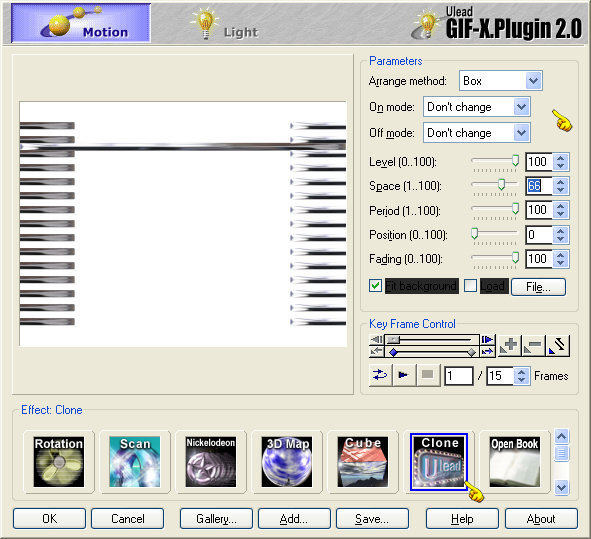Viewport: 591px width, 539px height.
Task: Click the Level value field
Action: click(539, 162)
